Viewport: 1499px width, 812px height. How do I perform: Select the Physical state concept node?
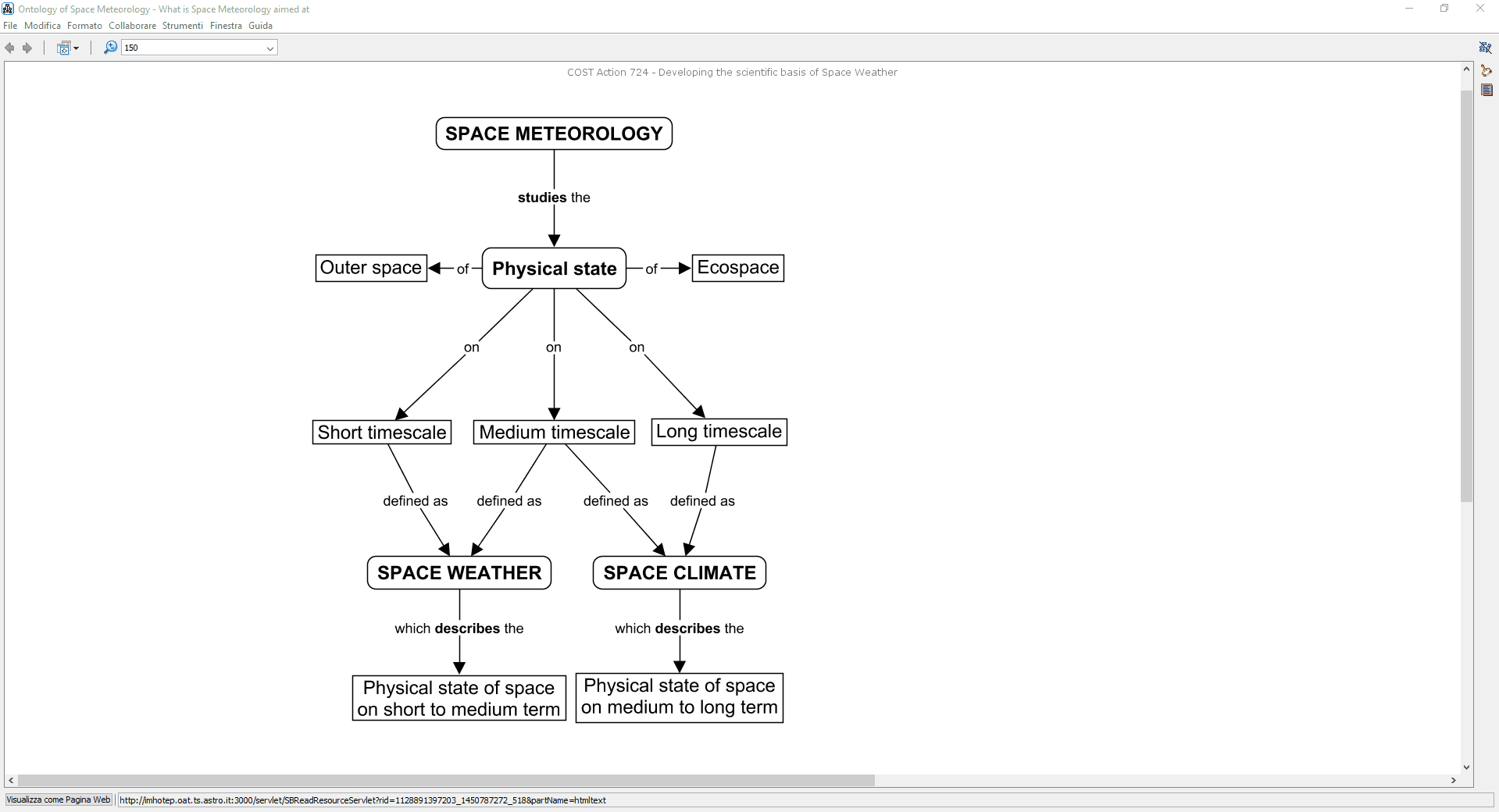pos(554,269)
